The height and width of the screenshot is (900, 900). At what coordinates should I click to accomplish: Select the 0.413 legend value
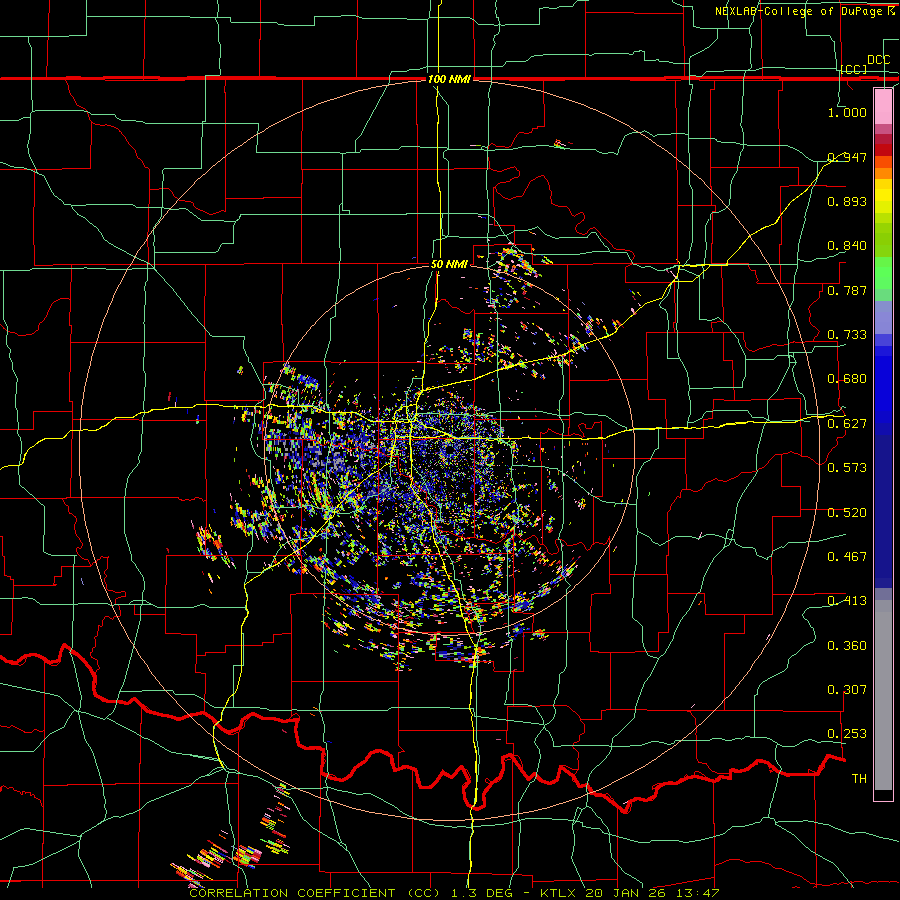[847, 601]
